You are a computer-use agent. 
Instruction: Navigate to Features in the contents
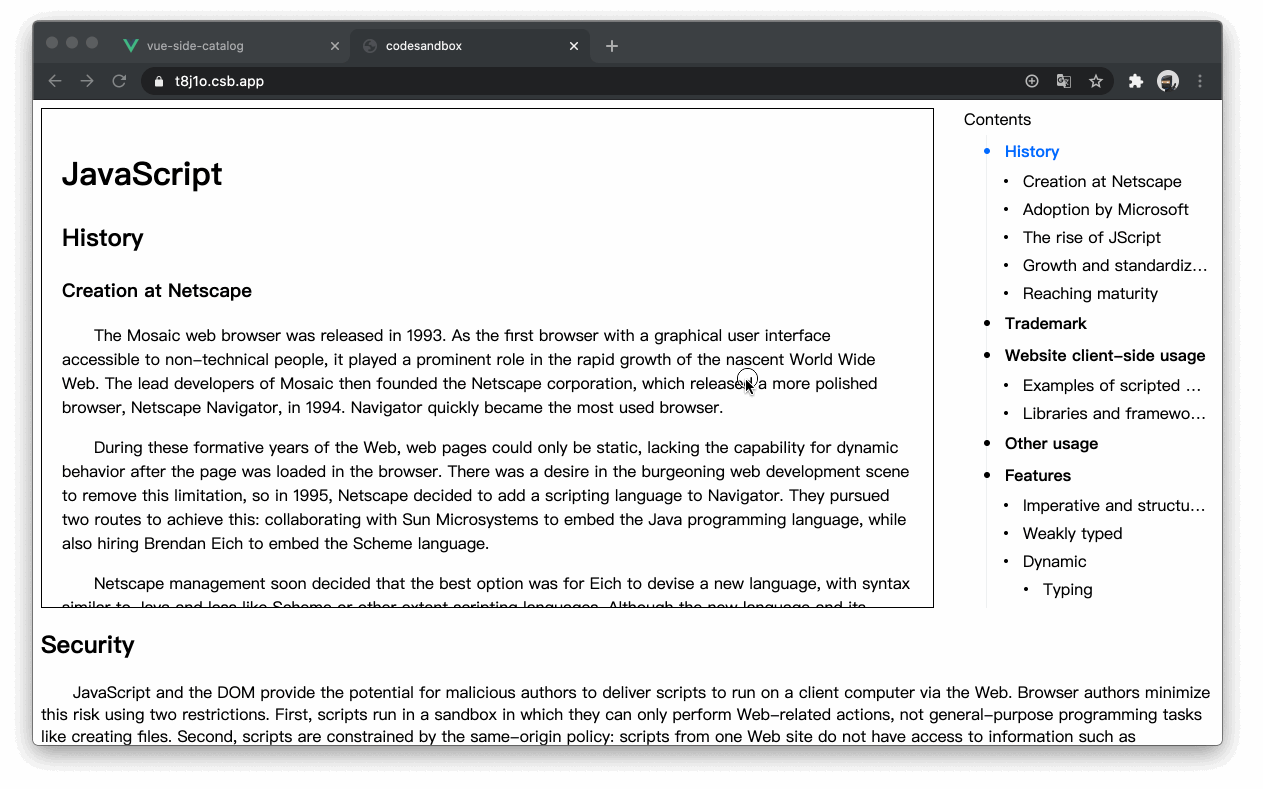click(1038, 475)
